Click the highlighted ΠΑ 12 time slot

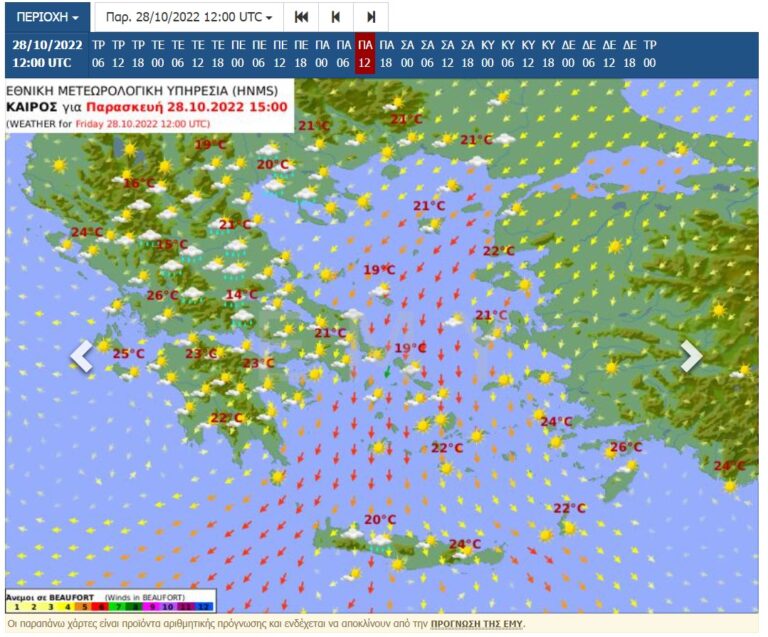click(x=365, y=54)
